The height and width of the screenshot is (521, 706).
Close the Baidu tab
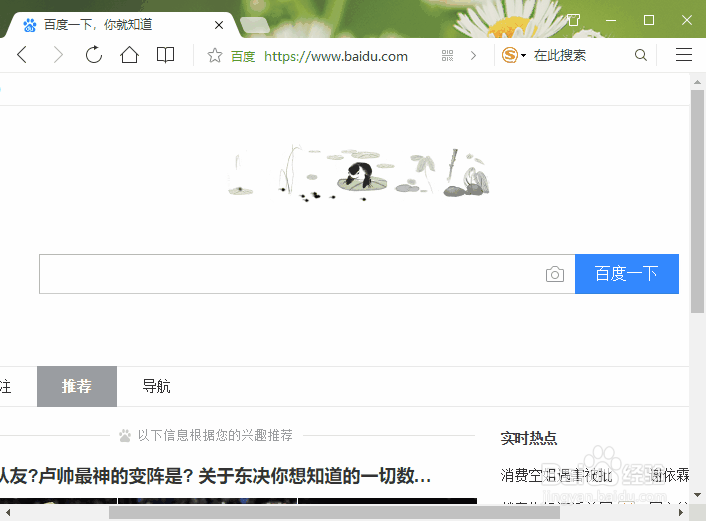pos(219,25)
